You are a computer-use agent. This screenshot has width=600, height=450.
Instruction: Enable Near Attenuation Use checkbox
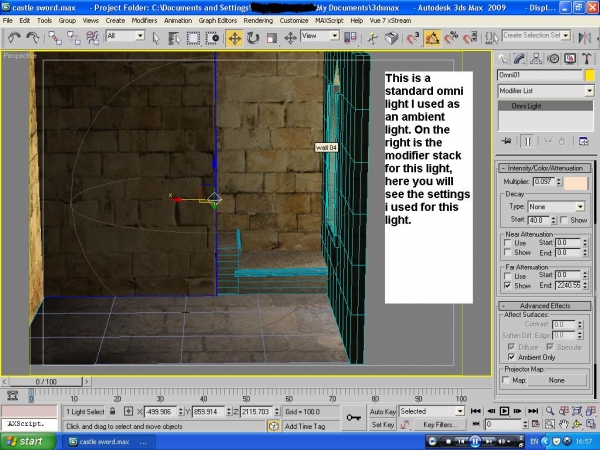point(508,243)
